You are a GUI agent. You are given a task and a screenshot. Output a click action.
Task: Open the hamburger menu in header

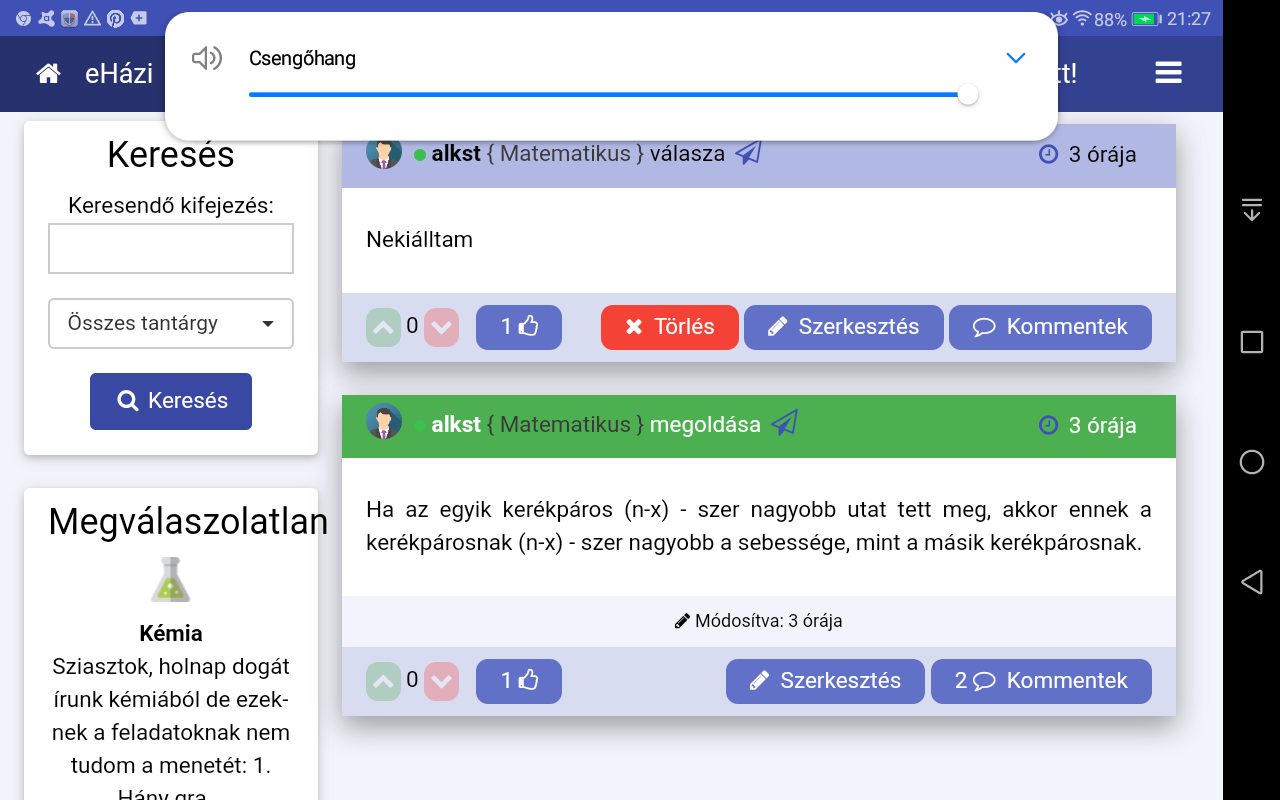(x=1168, y=73)
